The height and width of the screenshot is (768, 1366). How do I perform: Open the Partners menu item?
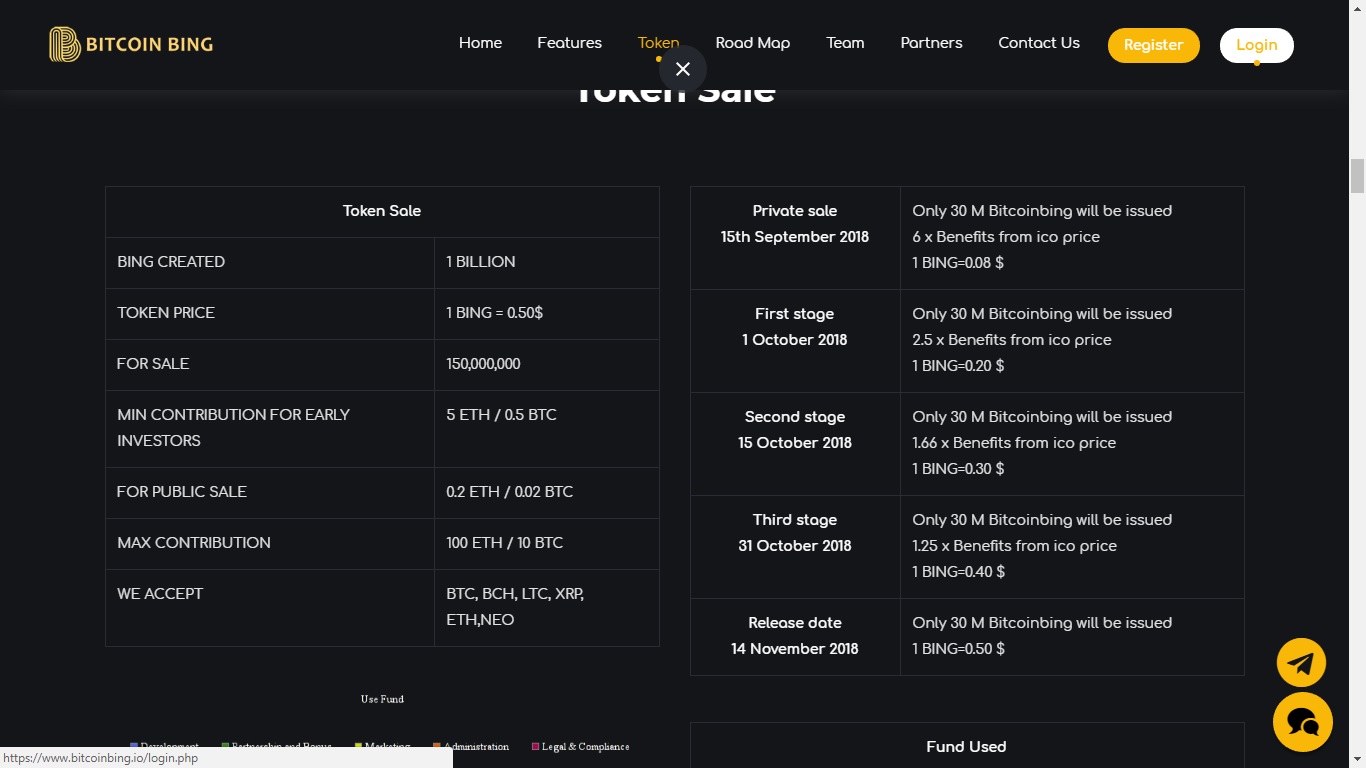coord(931,43)
